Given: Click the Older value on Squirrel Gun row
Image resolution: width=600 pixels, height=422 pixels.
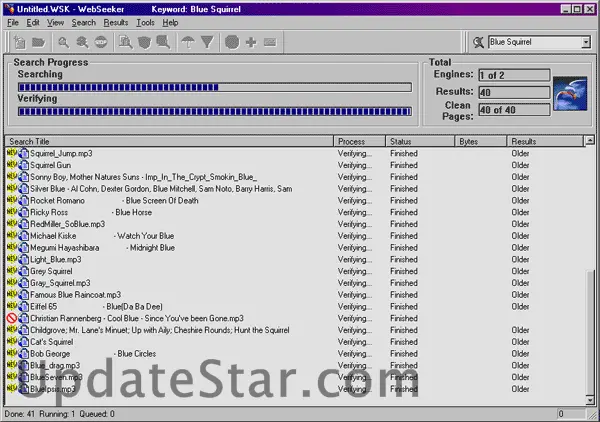Looking at the screenshot, I should point(520,165).
